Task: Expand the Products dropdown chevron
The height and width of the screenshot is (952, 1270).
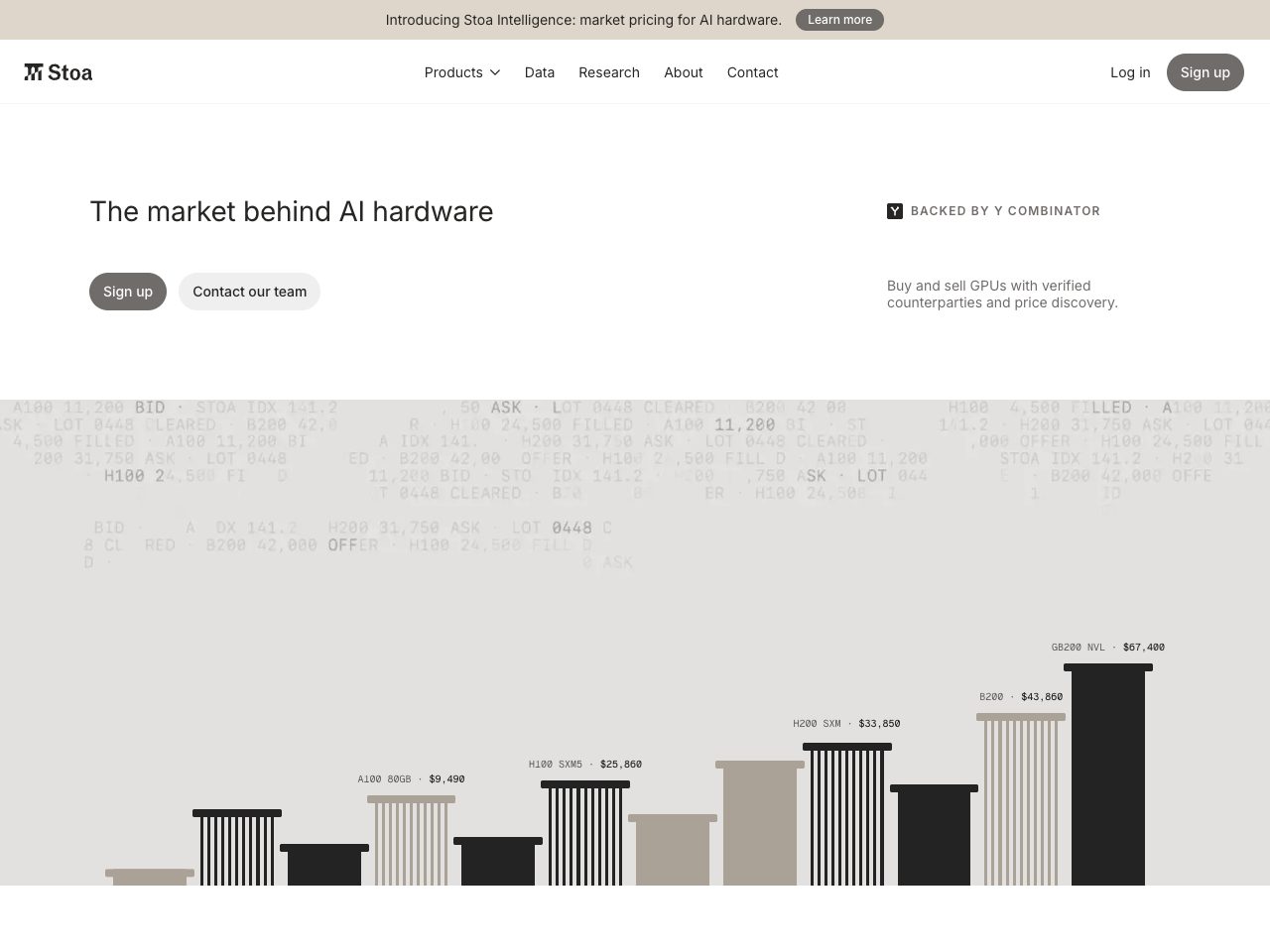Action: pos(495,72)
